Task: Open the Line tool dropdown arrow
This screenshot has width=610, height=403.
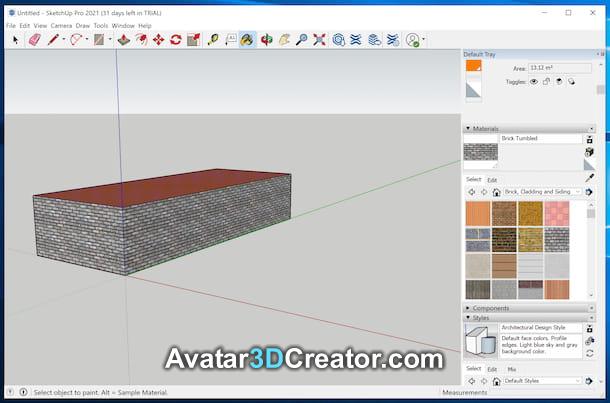Action: 64,39
